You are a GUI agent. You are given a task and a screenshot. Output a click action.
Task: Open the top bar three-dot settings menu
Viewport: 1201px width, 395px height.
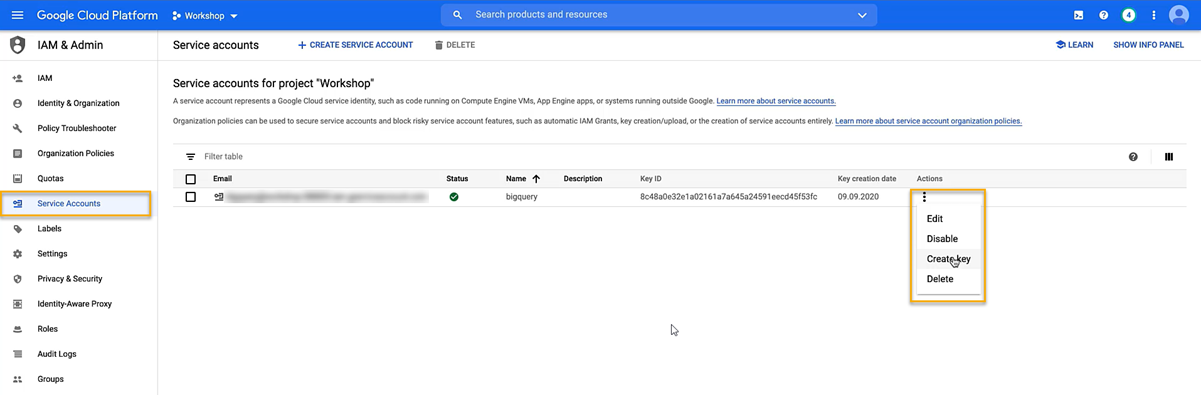tap(1153, 16)
